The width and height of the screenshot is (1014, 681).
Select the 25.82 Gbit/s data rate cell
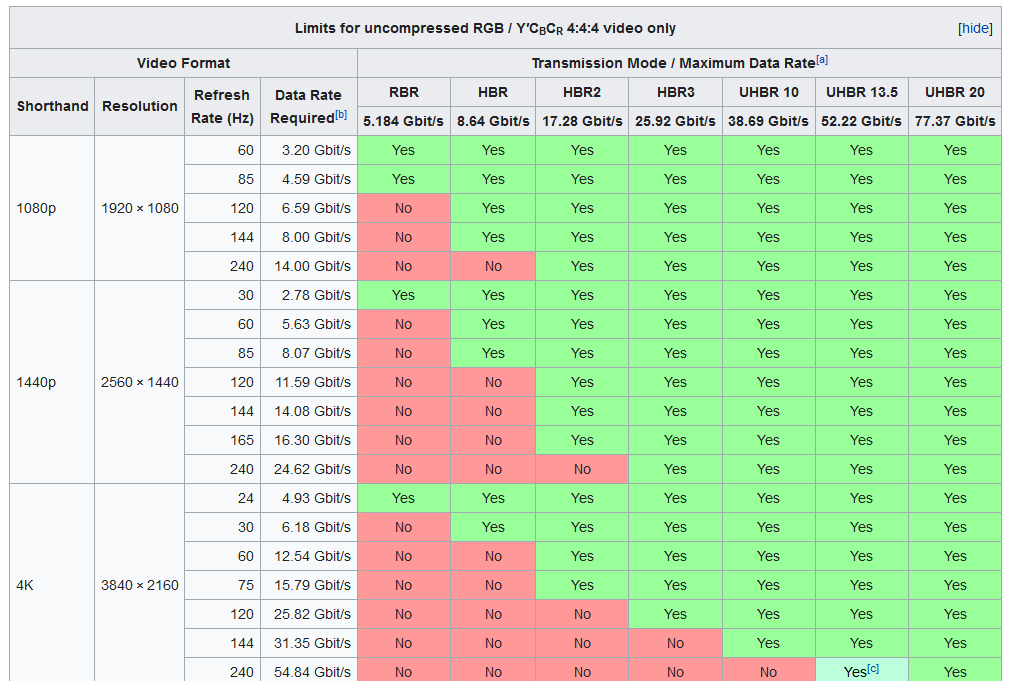pyautogui.click(x=308, y=614)
